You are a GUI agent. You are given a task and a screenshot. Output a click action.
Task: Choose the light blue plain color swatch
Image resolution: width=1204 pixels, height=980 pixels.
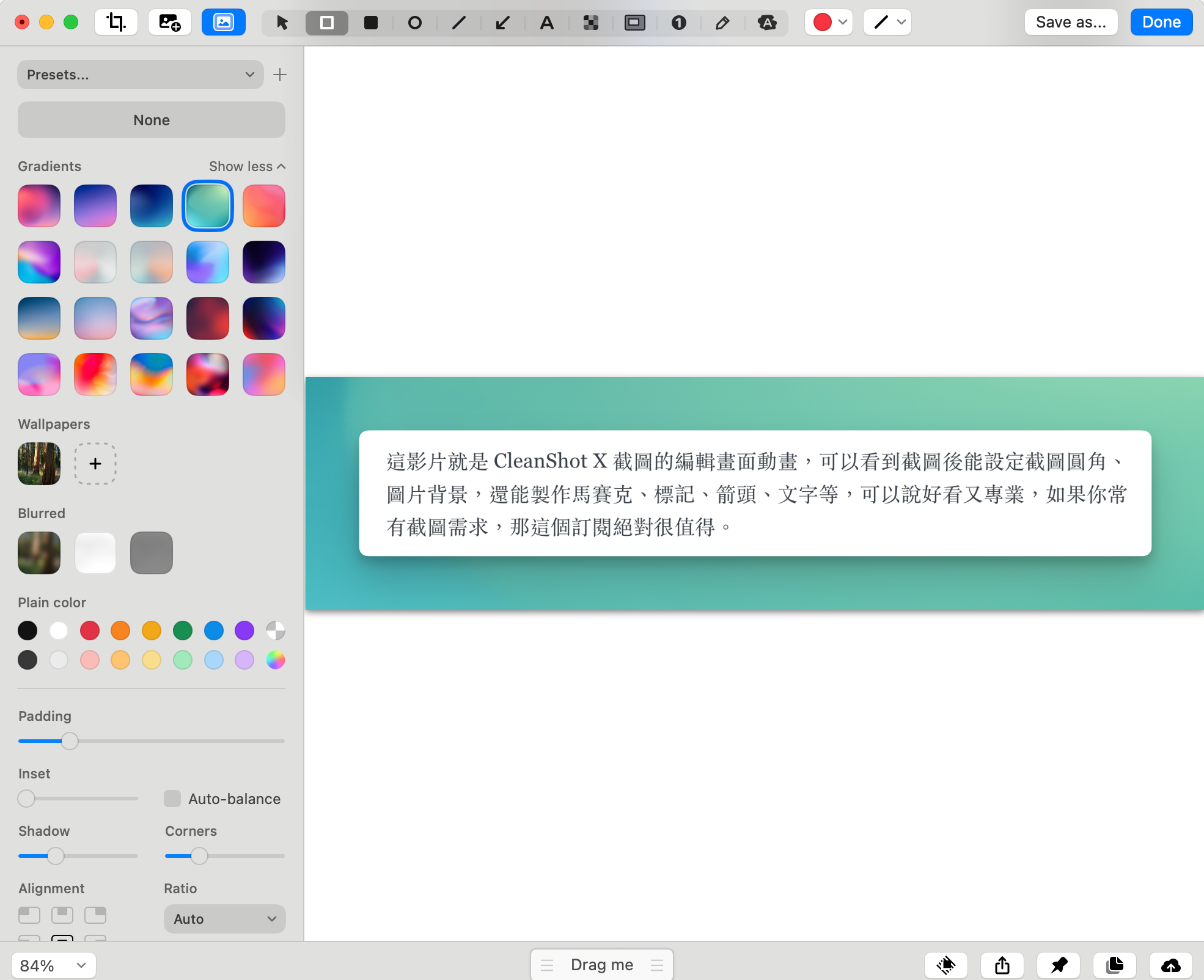214,660
